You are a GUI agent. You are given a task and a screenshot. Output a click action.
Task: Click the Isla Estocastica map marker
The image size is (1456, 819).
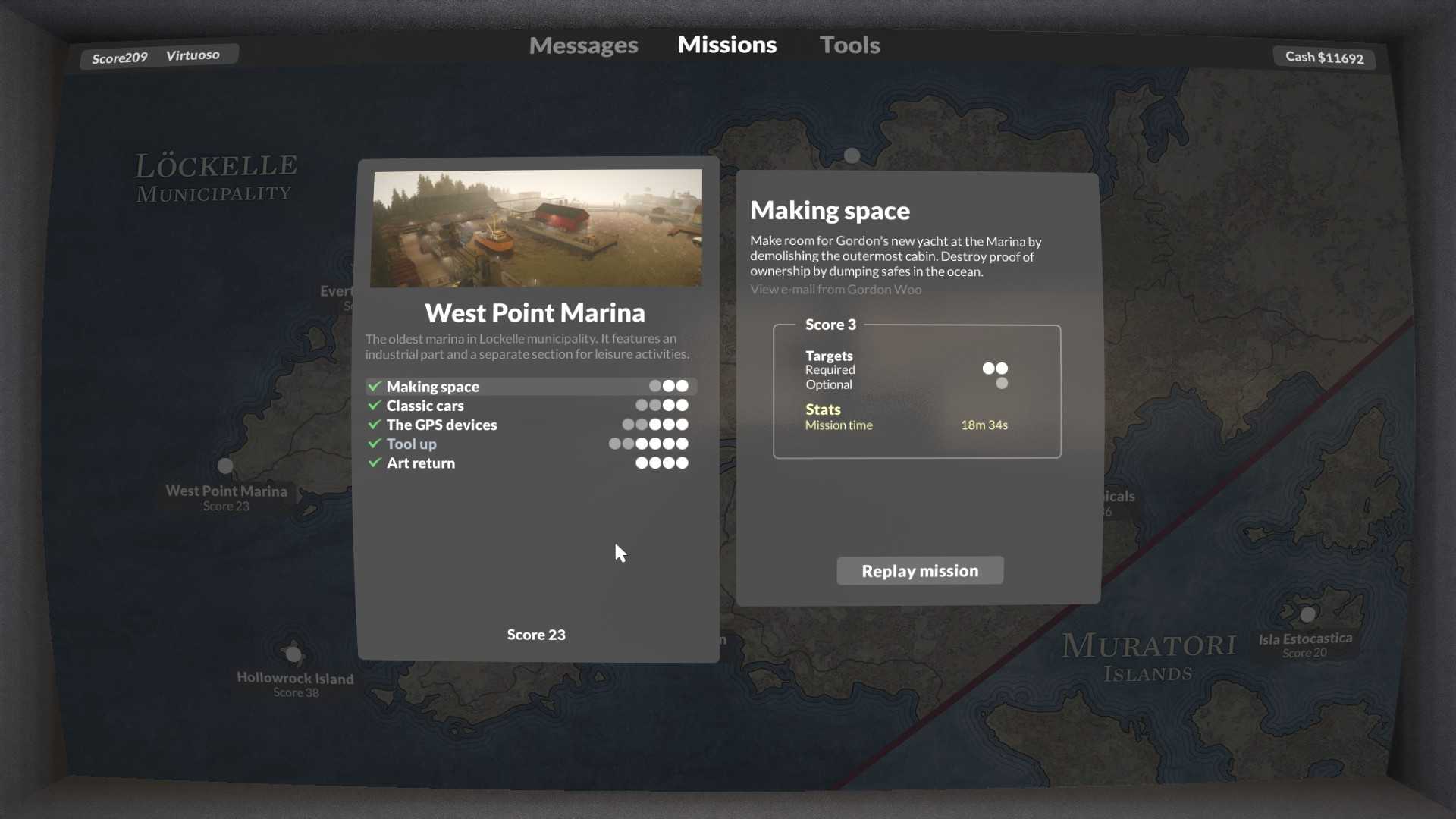pyautogui.click(x=1307, y=613)
